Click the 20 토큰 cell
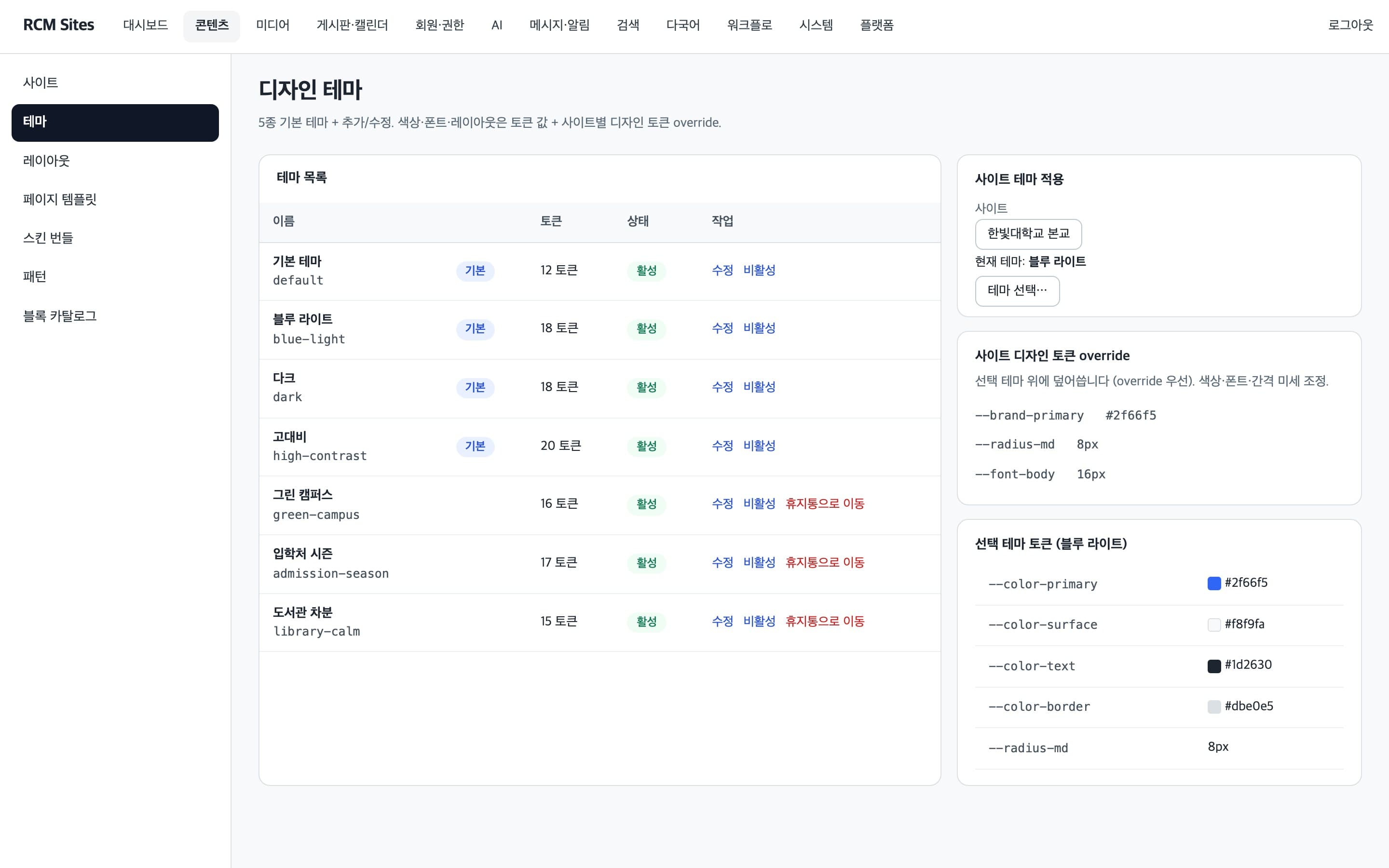 pos(561,446)
